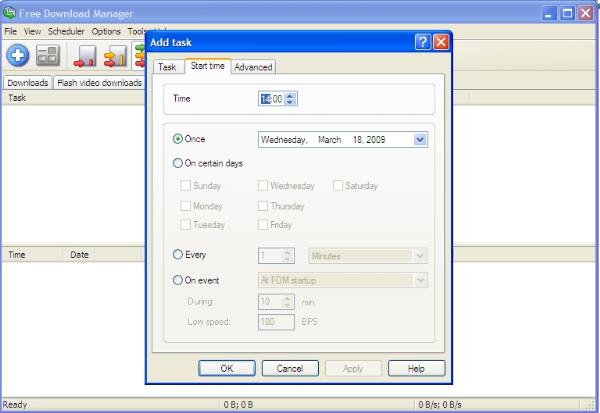Image resolution: width=600 pixels, height=413 pixels.
Task: Click the Ready status bar text
Action: [x=15, y=405]
